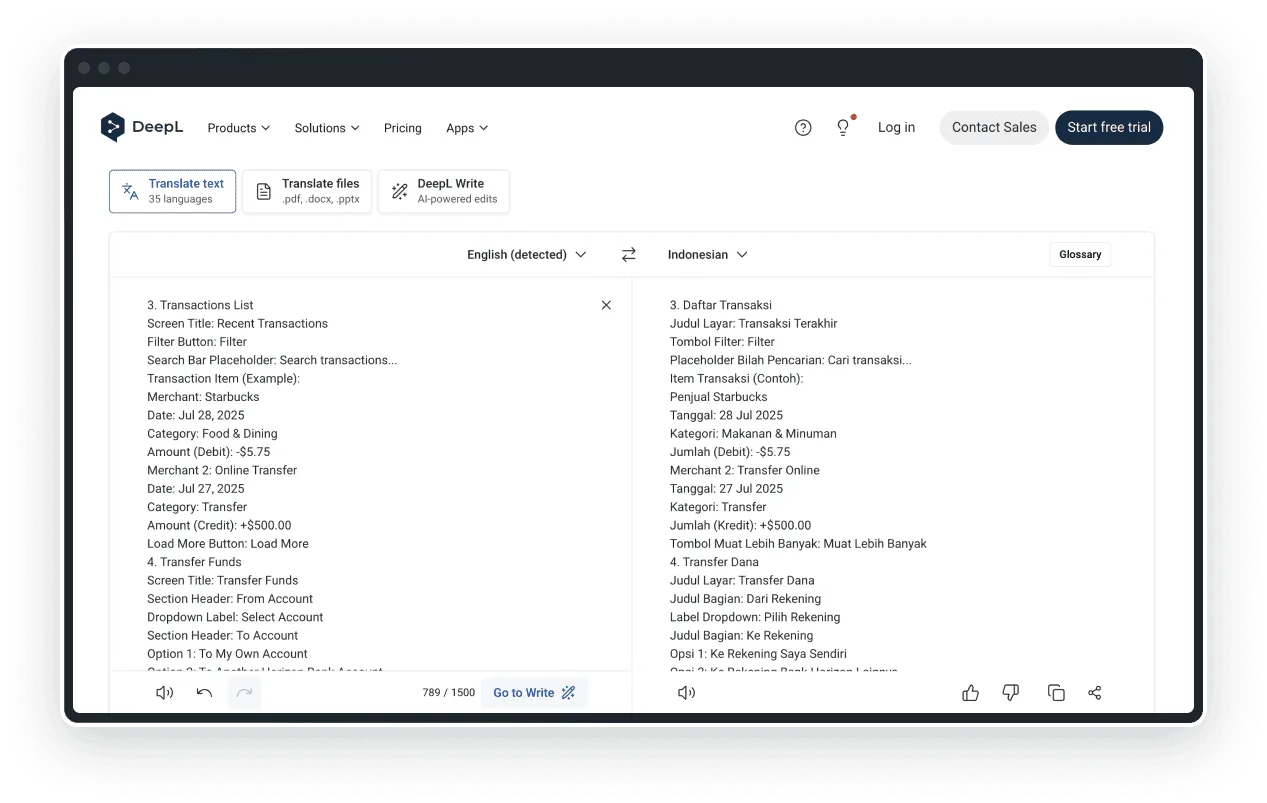Undo the last edit in source text
Viewport: 1267px width, 803px height.
[204, 692]
